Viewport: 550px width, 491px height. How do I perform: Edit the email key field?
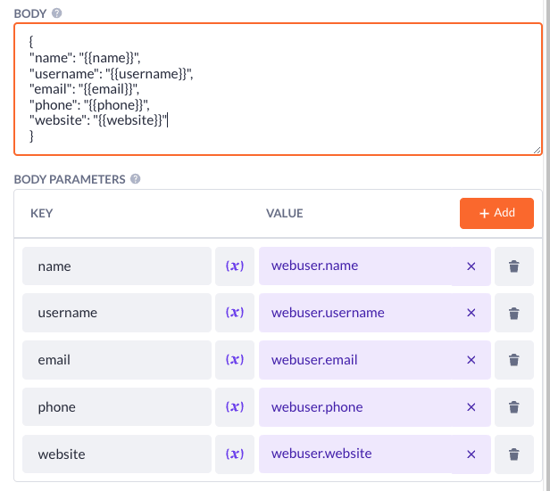[117, 360]
